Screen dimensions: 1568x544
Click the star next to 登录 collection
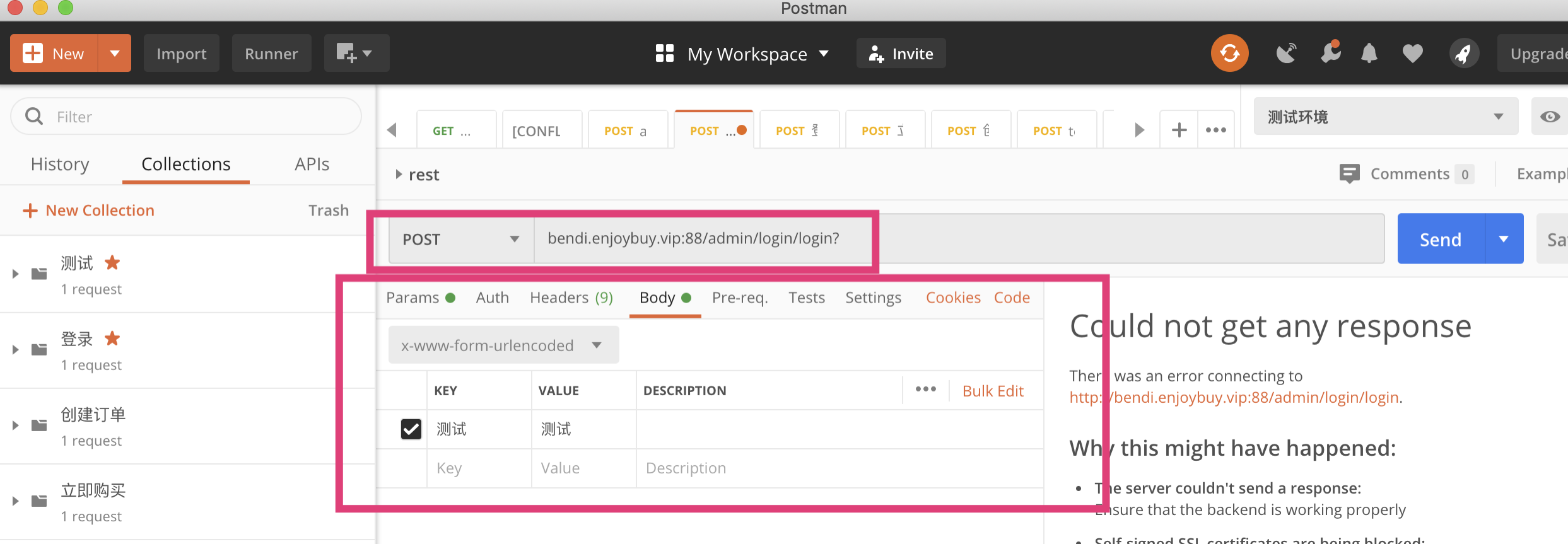coord(112,339)
